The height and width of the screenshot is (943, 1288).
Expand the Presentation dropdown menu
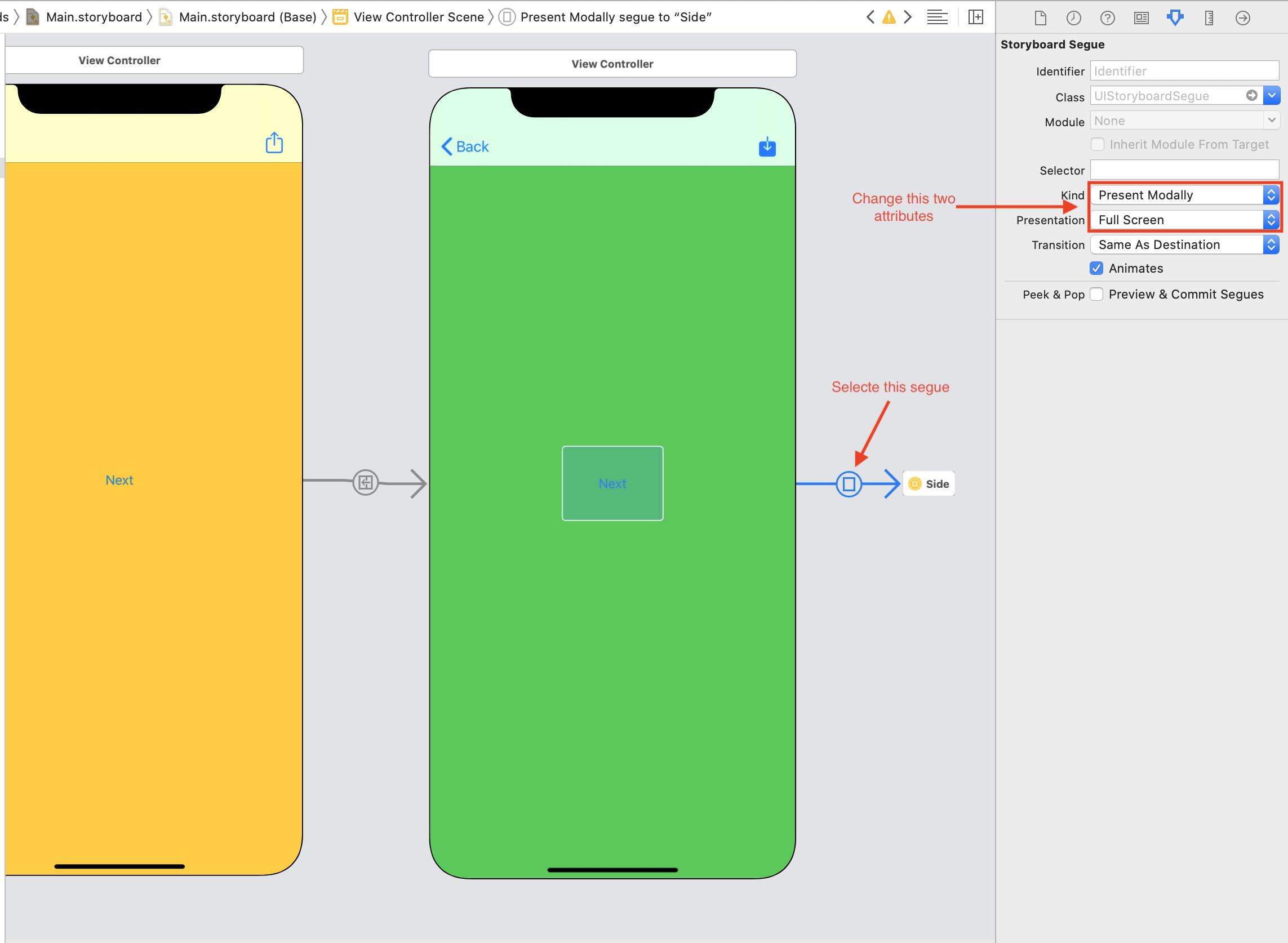[x=1270, y=219]
